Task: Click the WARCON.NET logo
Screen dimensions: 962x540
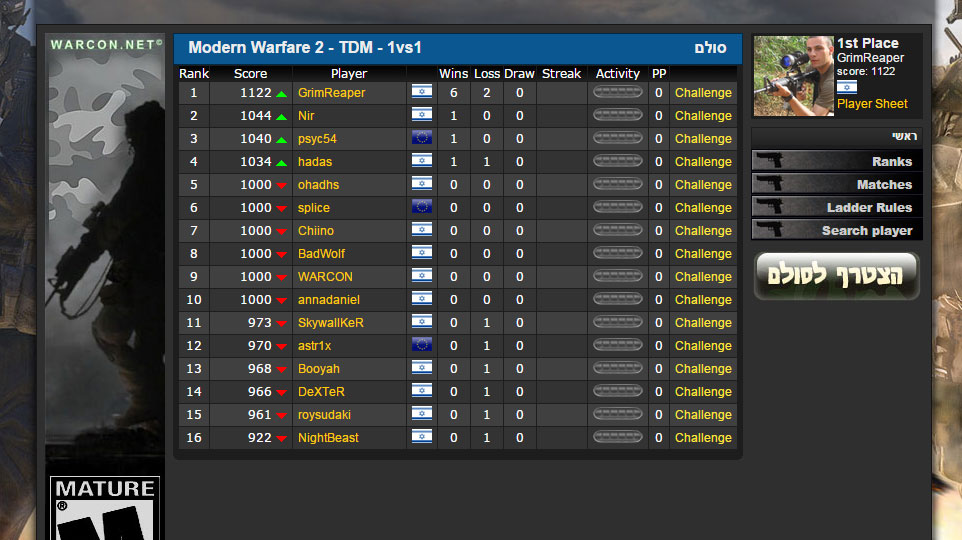Action: pyautogui.click(x=106, y=45)
